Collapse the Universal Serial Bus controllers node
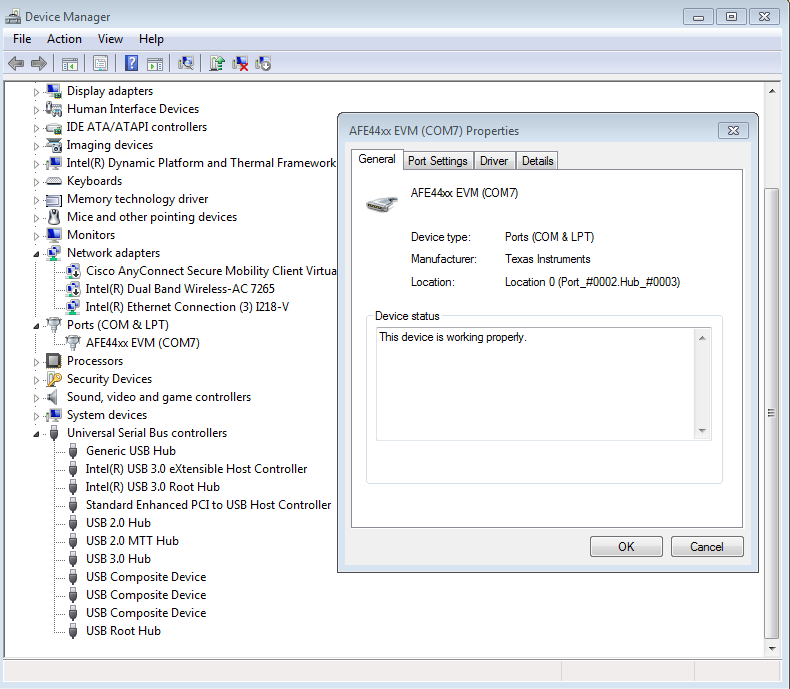 coord(36,434)
